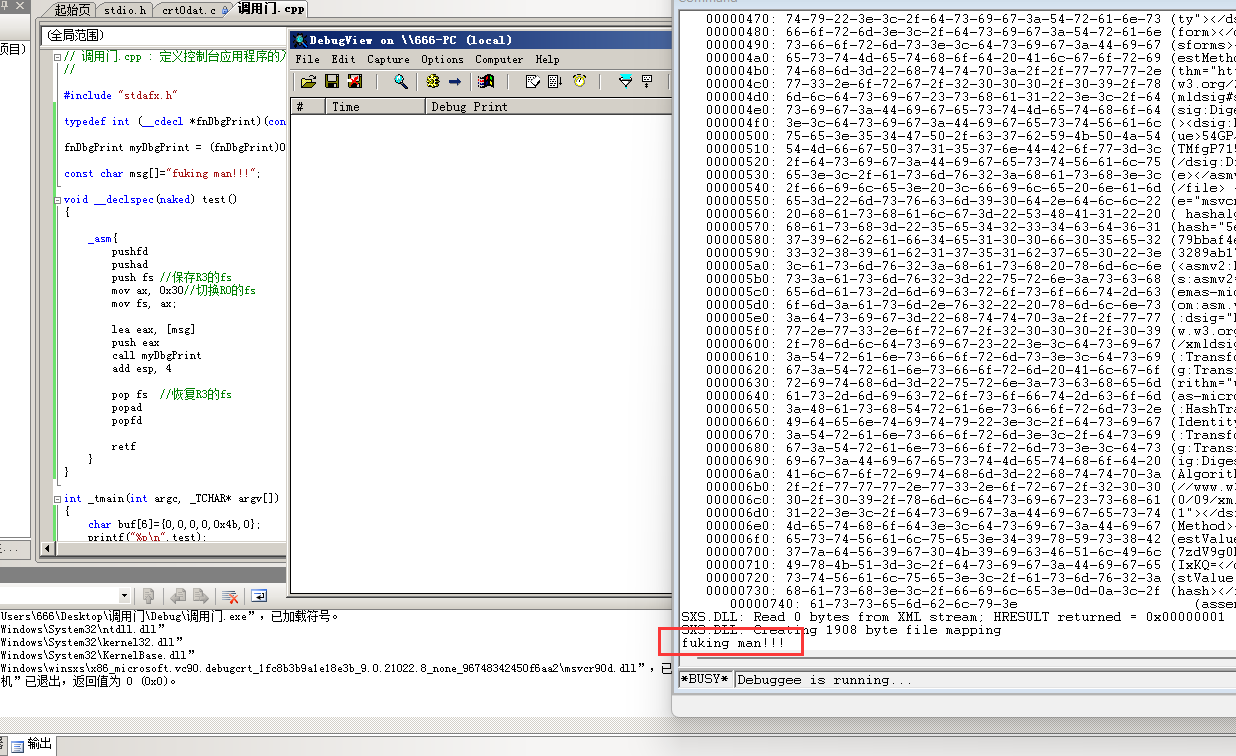1236x756 pixels.
Task: Collapse the test() function code block
Action: point(57,199)
